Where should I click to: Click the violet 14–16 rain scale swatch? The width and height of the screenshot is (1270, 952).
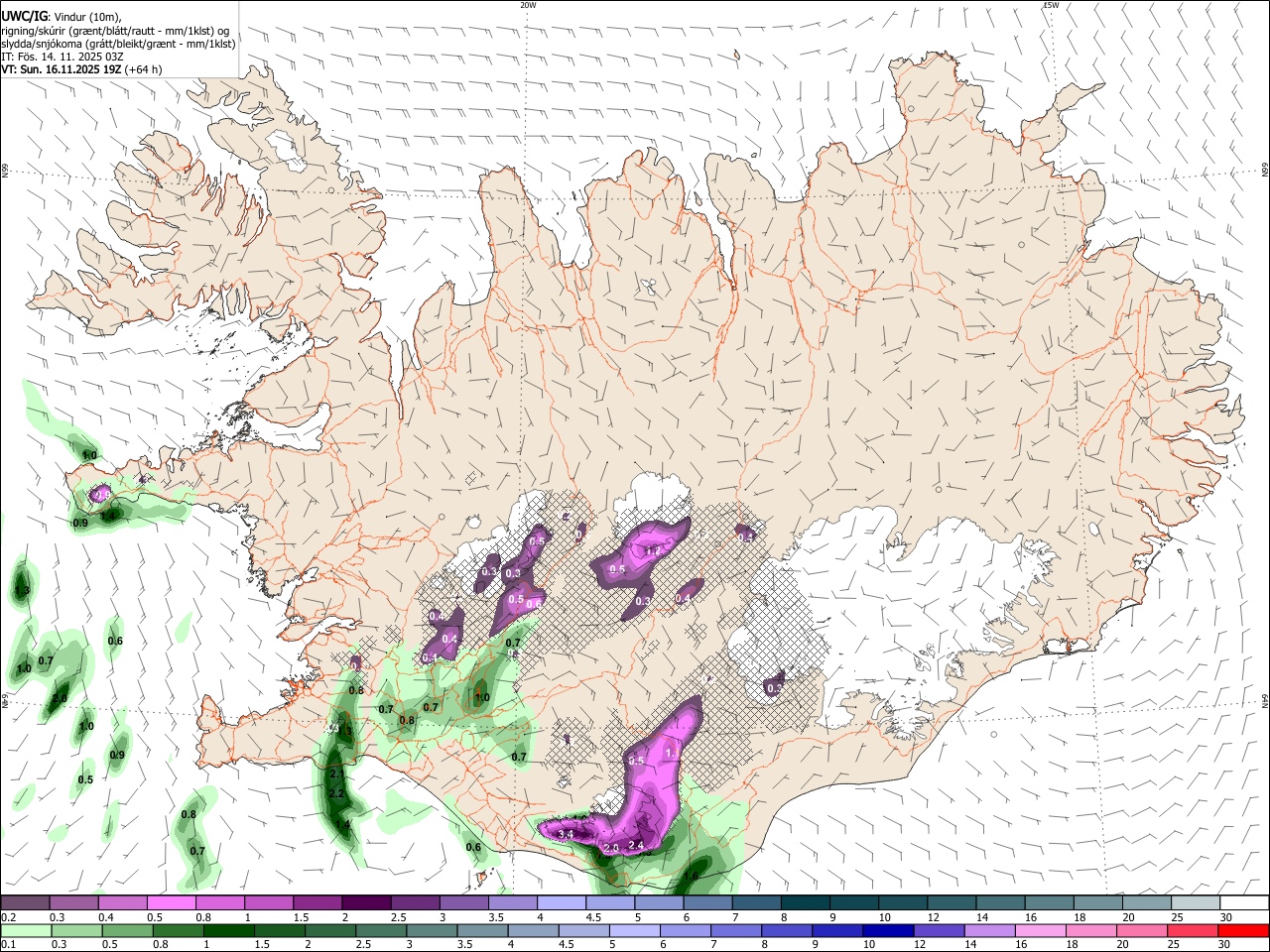click(x=989, y=930)
